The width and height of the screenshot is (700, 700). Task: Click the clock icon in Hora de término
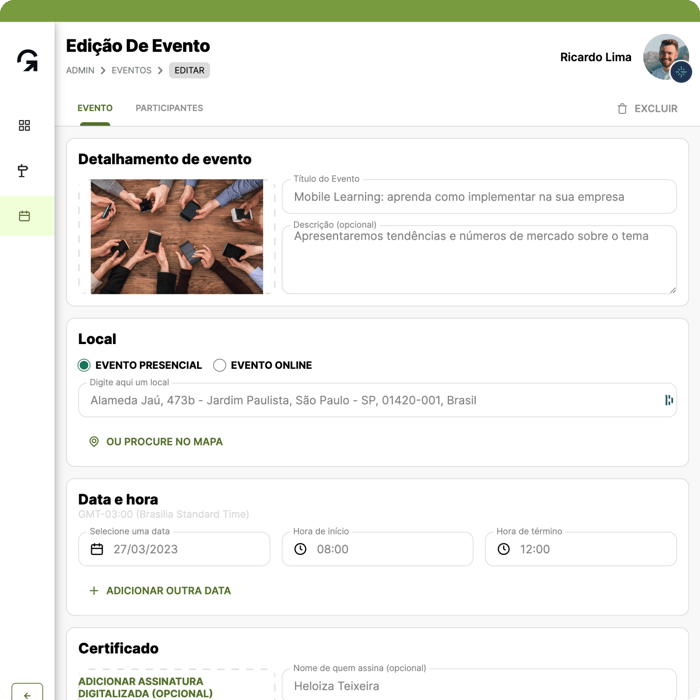(504, 549)
